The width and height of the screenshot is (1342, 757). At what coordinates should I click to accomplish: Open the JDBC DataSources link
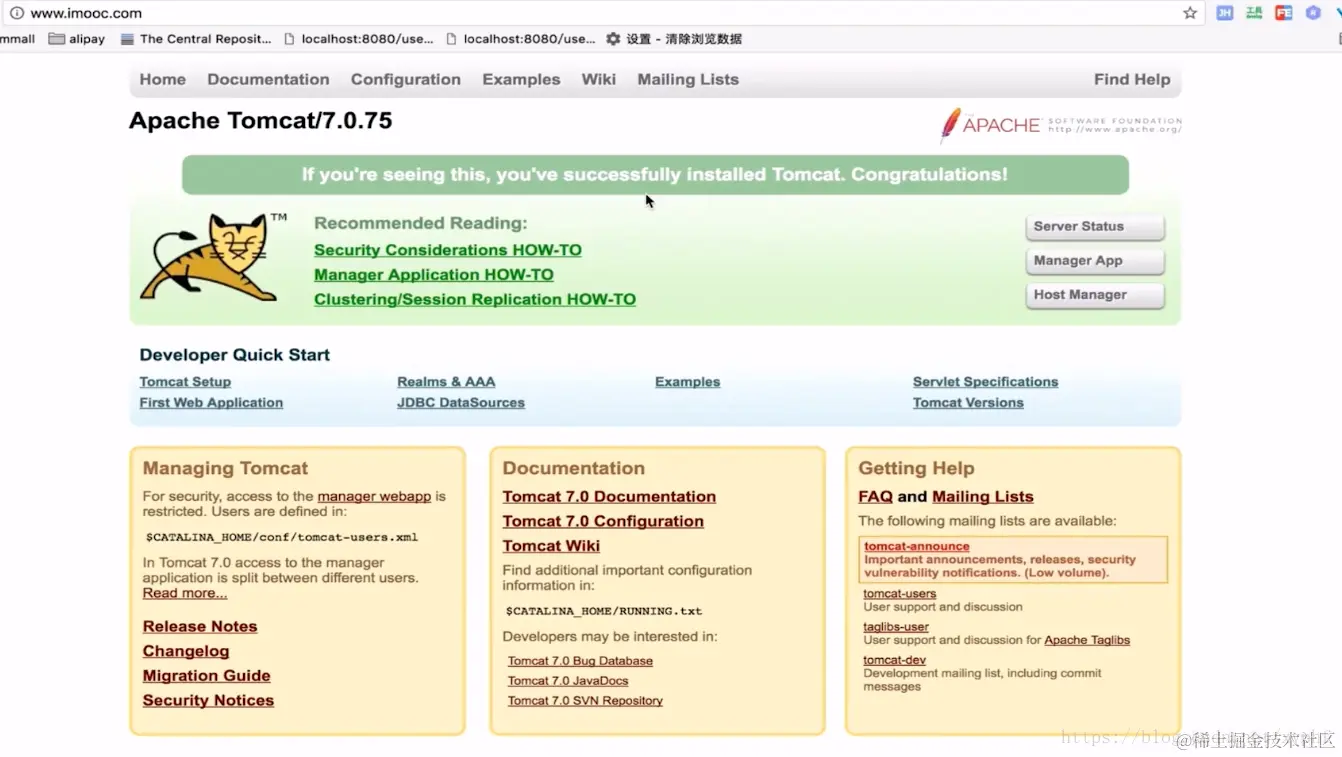coord(461,403)
